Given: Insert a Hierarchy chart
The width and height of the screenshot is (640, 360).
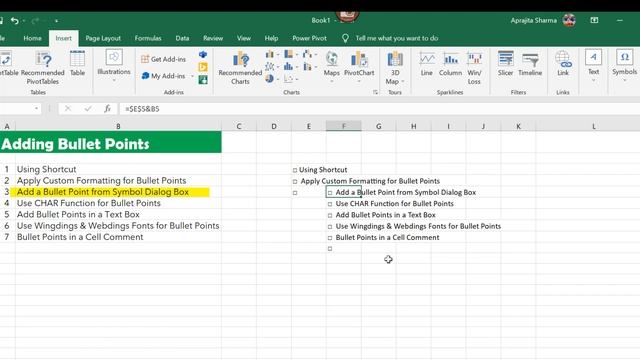Looking at the screenshot, I should click(x=291, y=54).
